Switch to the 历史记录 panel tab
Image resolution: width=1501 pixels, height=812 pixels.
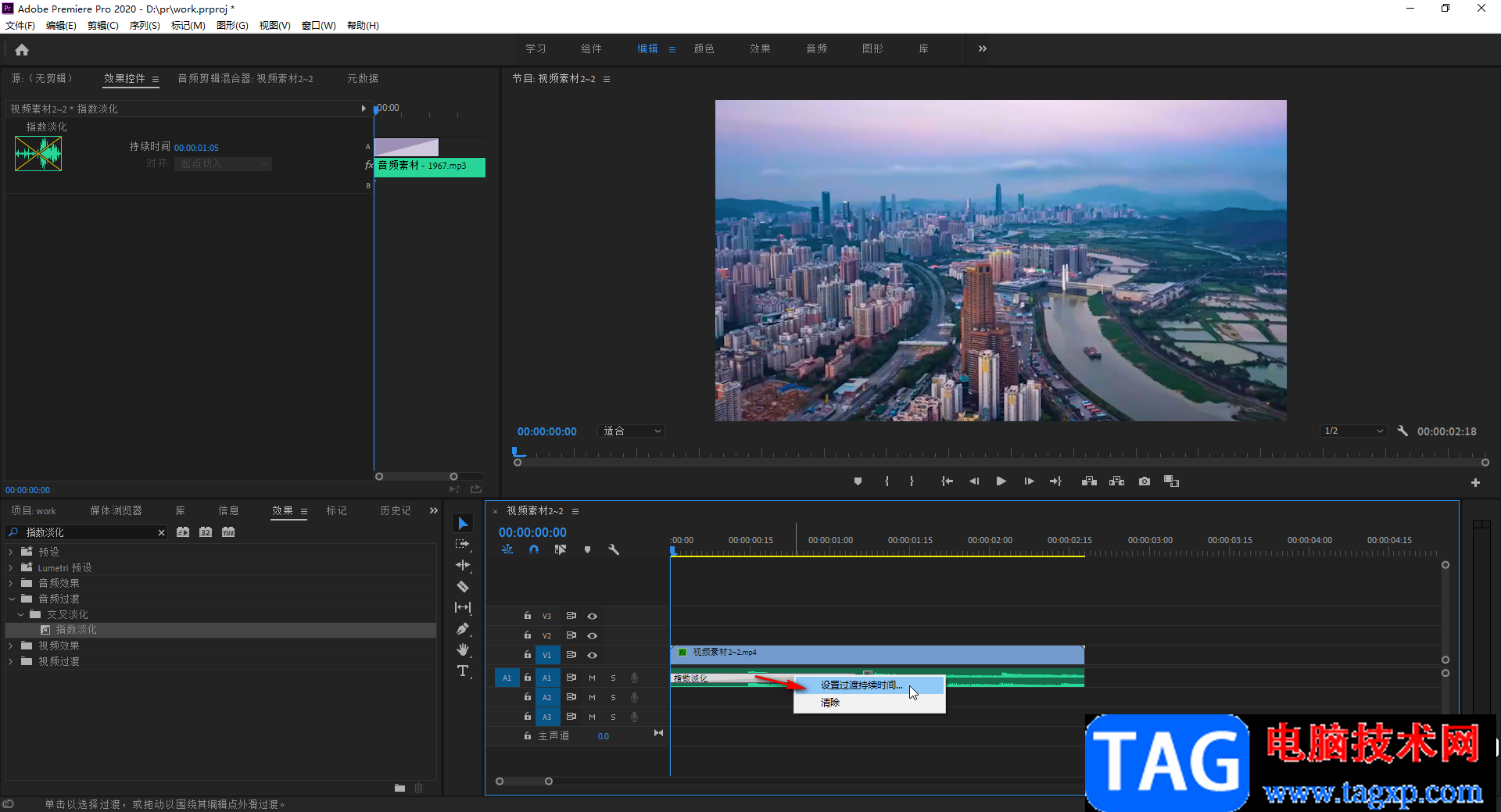point(396,510)
